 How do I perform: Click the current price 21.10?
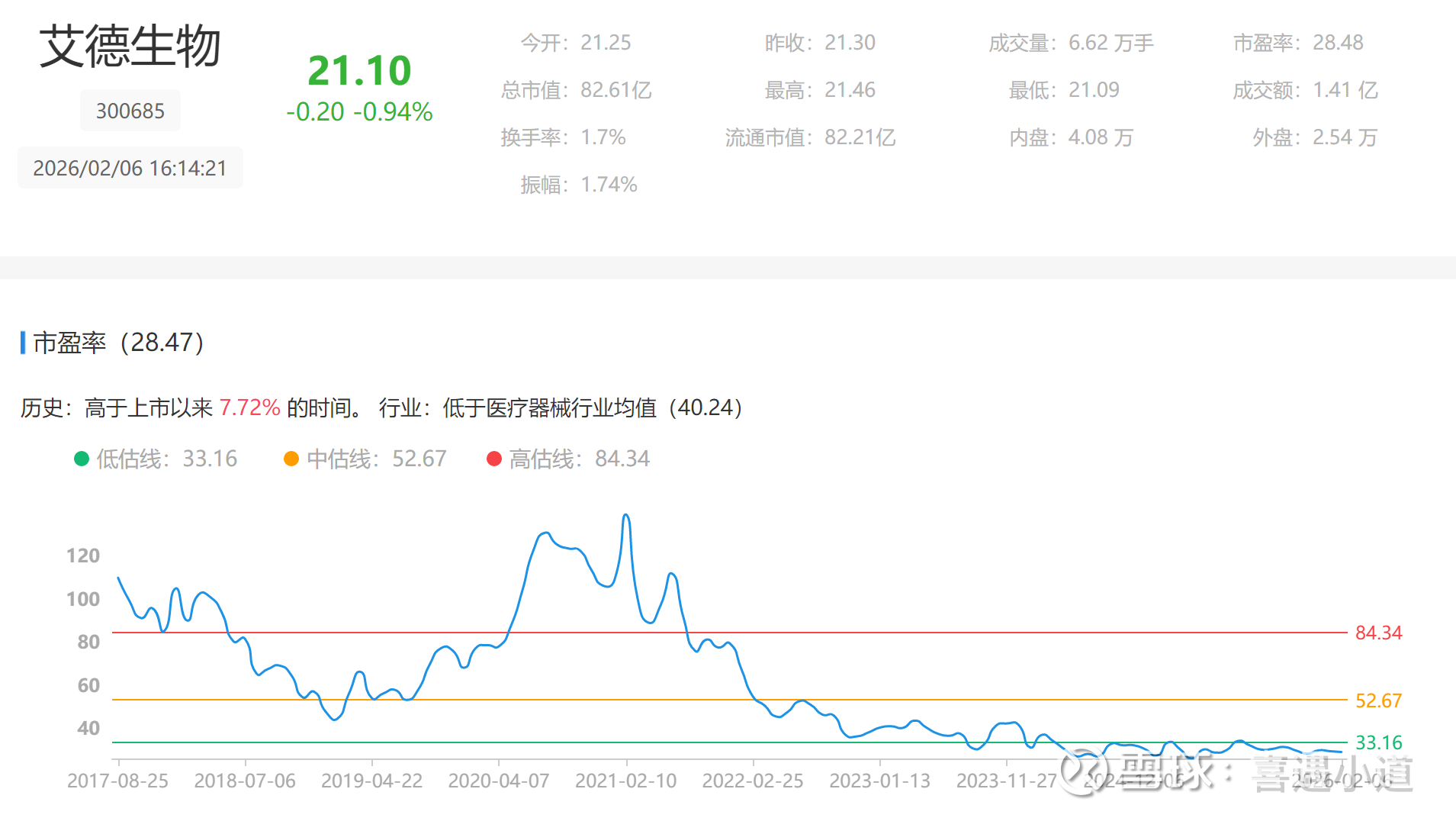(x=359, y=71)
